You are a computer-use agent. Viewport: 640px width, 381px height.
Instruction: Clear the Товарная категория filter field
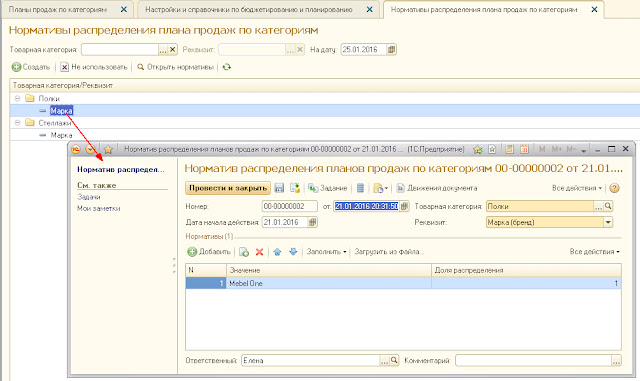click(172, 50)
